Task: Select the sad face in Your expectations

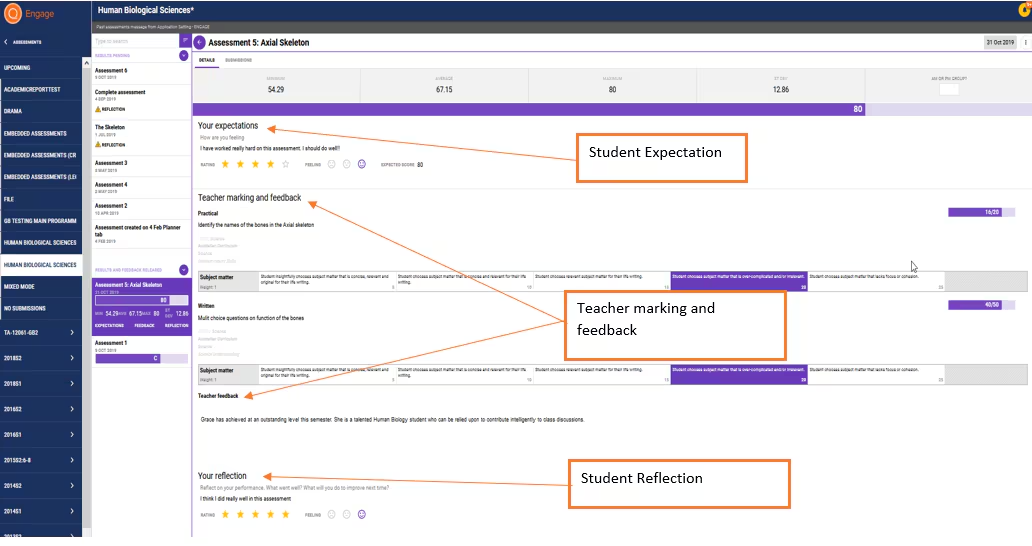Action: (331, 164)
